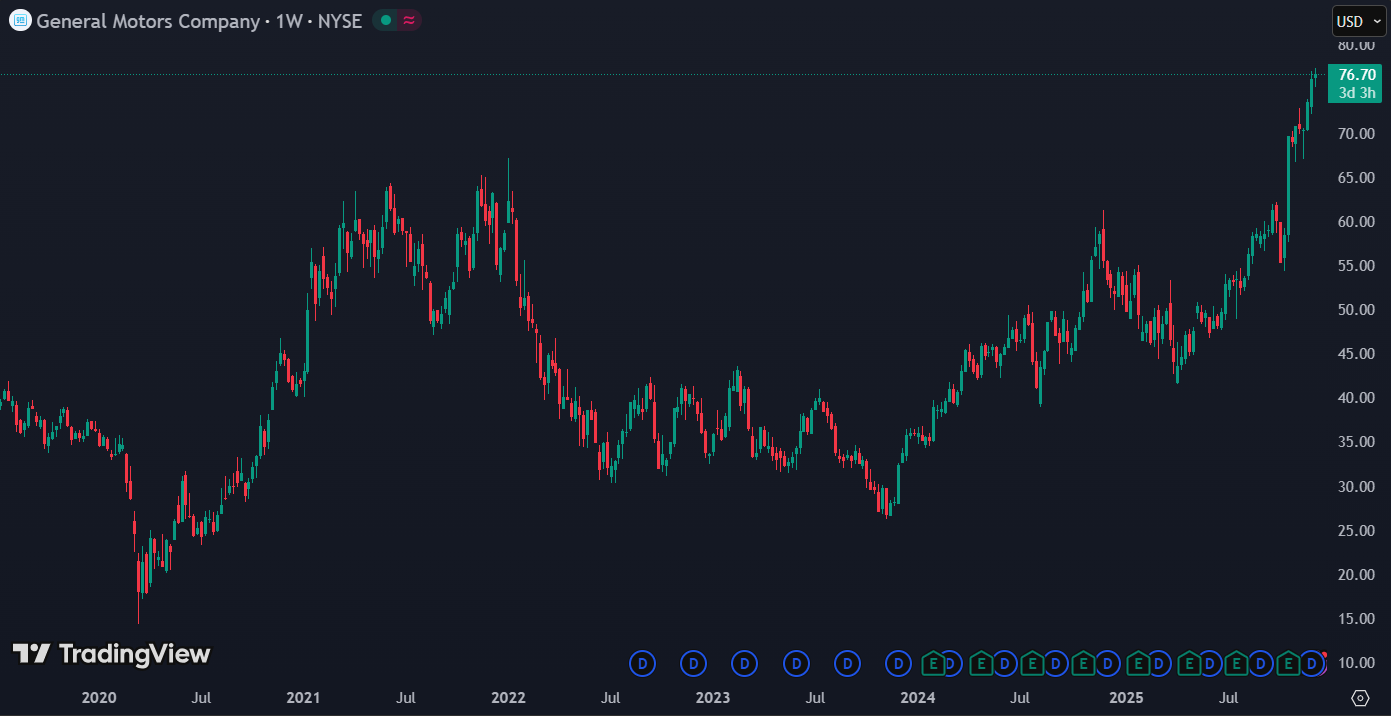Click the 40.00 price axis label
Screen dimensions: 1391x716
point(1357,397)
